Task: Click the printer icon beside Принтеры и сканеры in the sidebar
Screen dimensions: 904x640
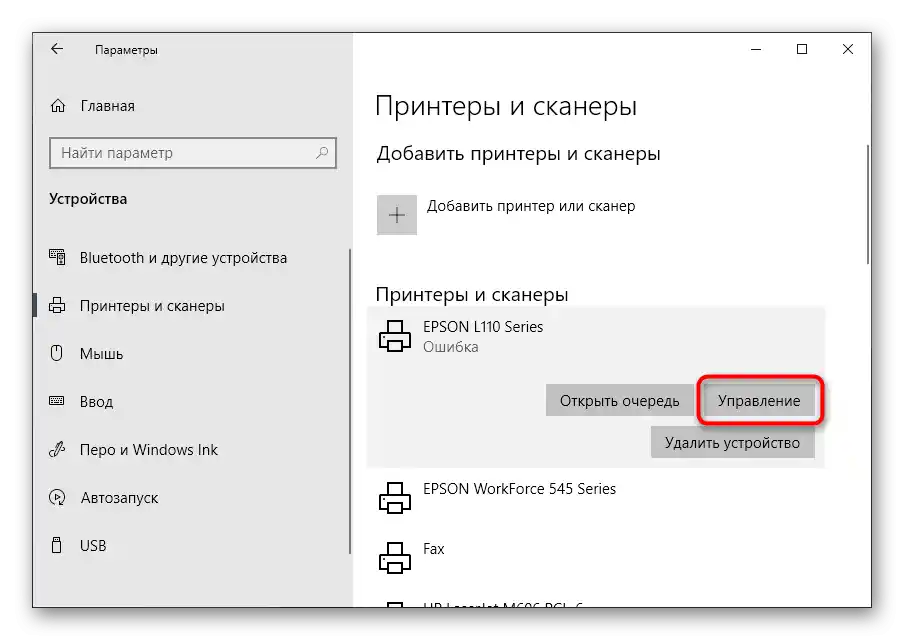Action: [57, 305]
